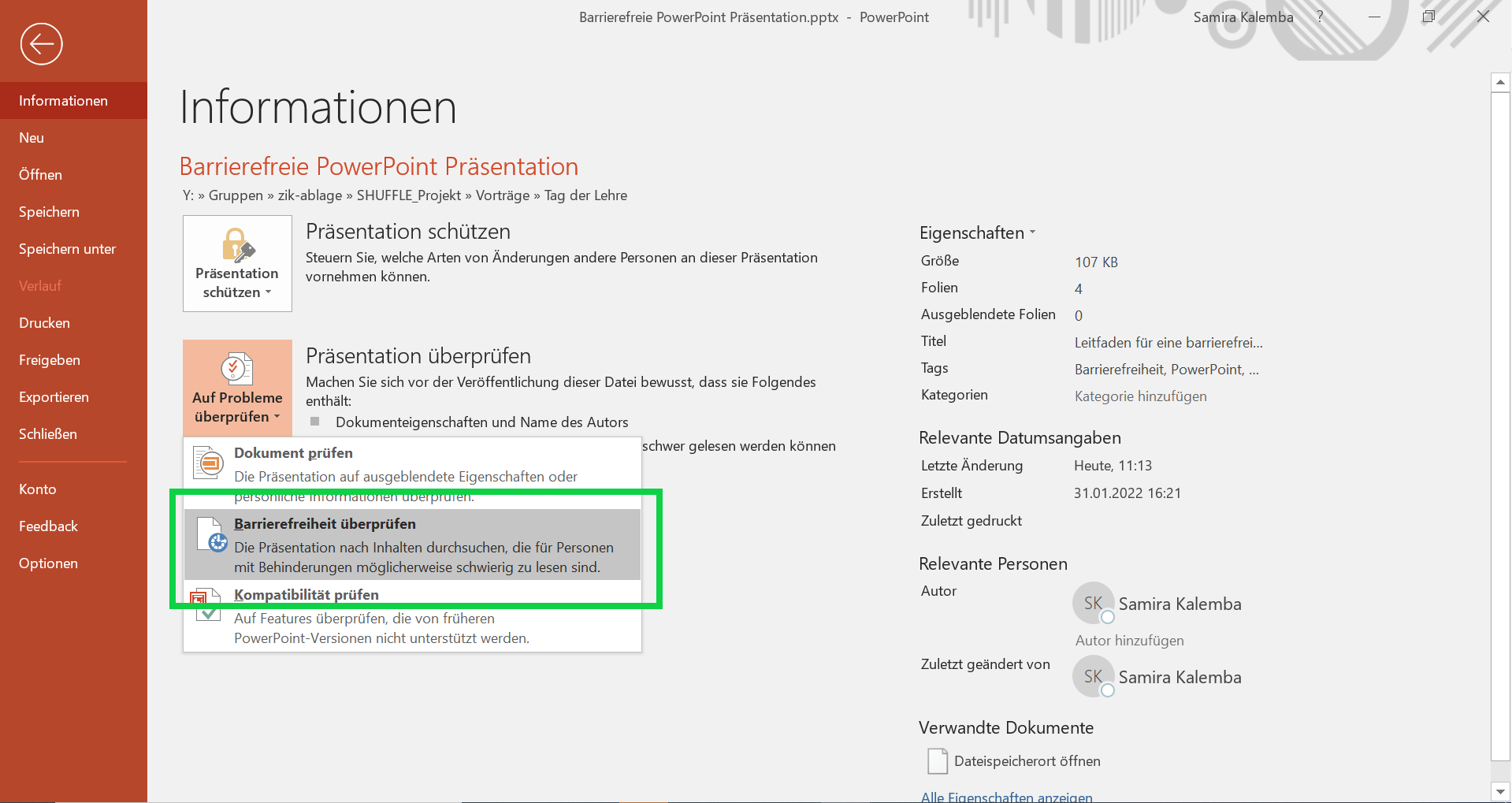The height and width of the screenshot is (803, 1512).
Task: Open Alle Eigenschaften anzeigen
Action: 1006,796
